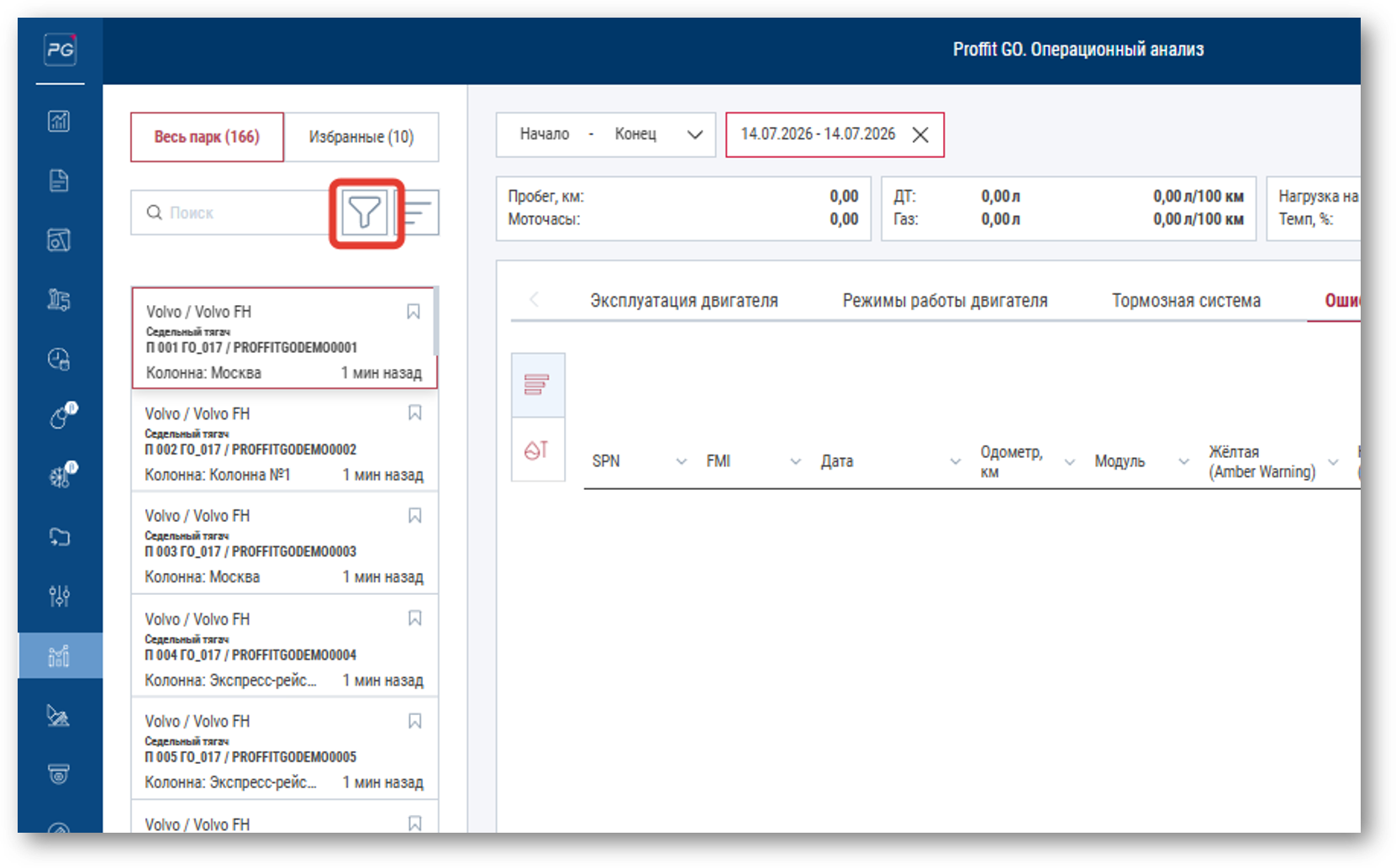Open the document page sidebar icon
1396x868 pixels.
point(59,181)
